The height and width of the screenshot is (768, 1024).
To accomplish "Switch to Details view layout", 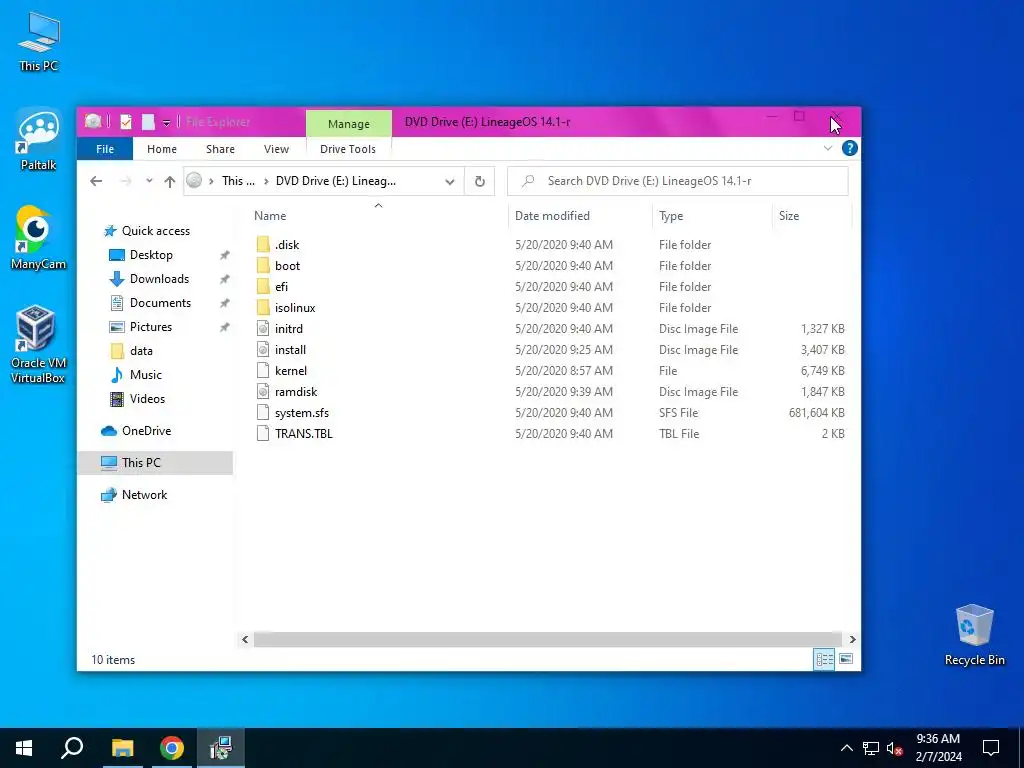I will click(824, 659).
